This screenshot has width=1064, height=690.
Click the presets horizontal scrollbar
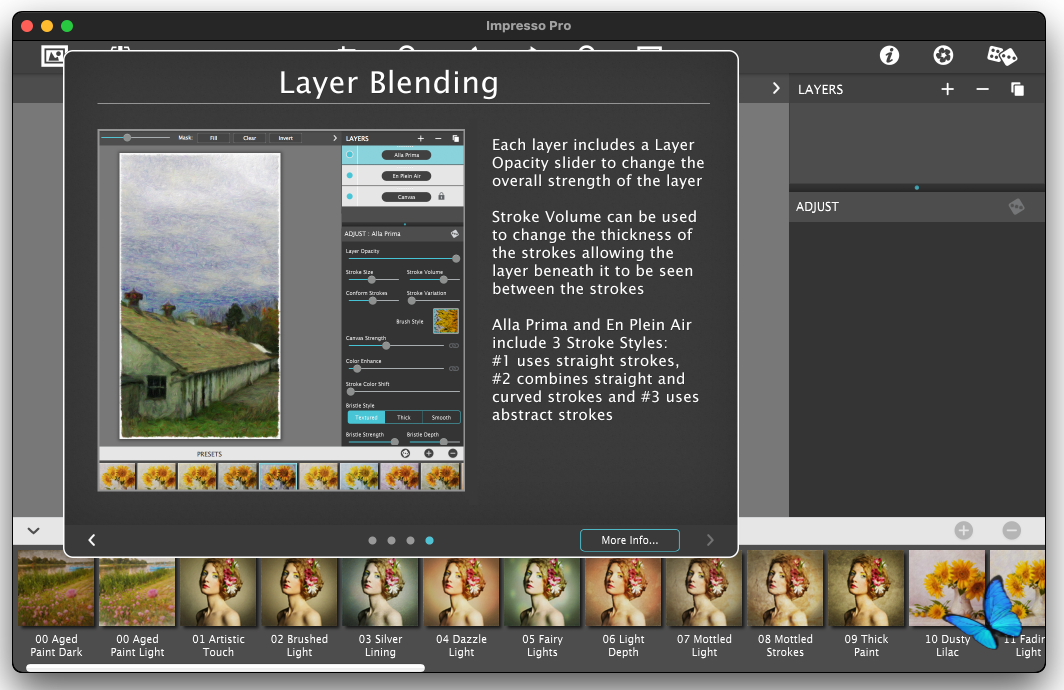(x=225, y=668)
